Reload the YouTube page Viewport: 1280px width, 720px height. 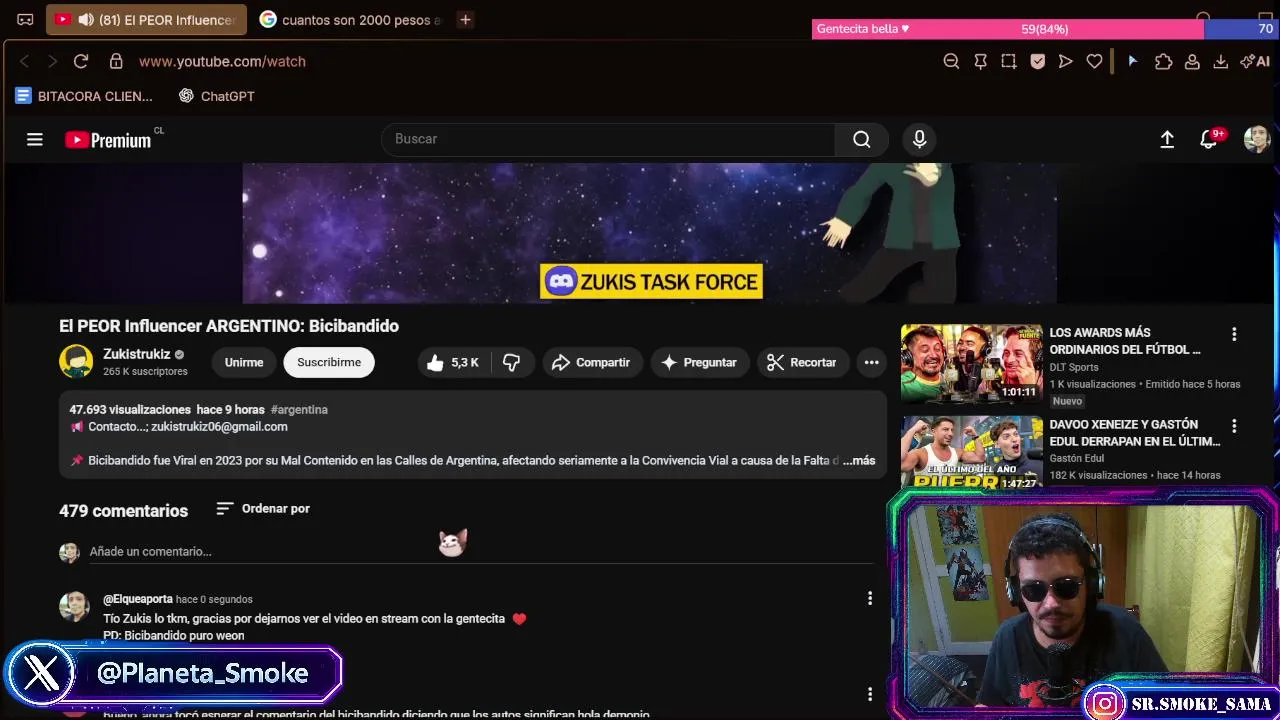[x=81, y=61]
